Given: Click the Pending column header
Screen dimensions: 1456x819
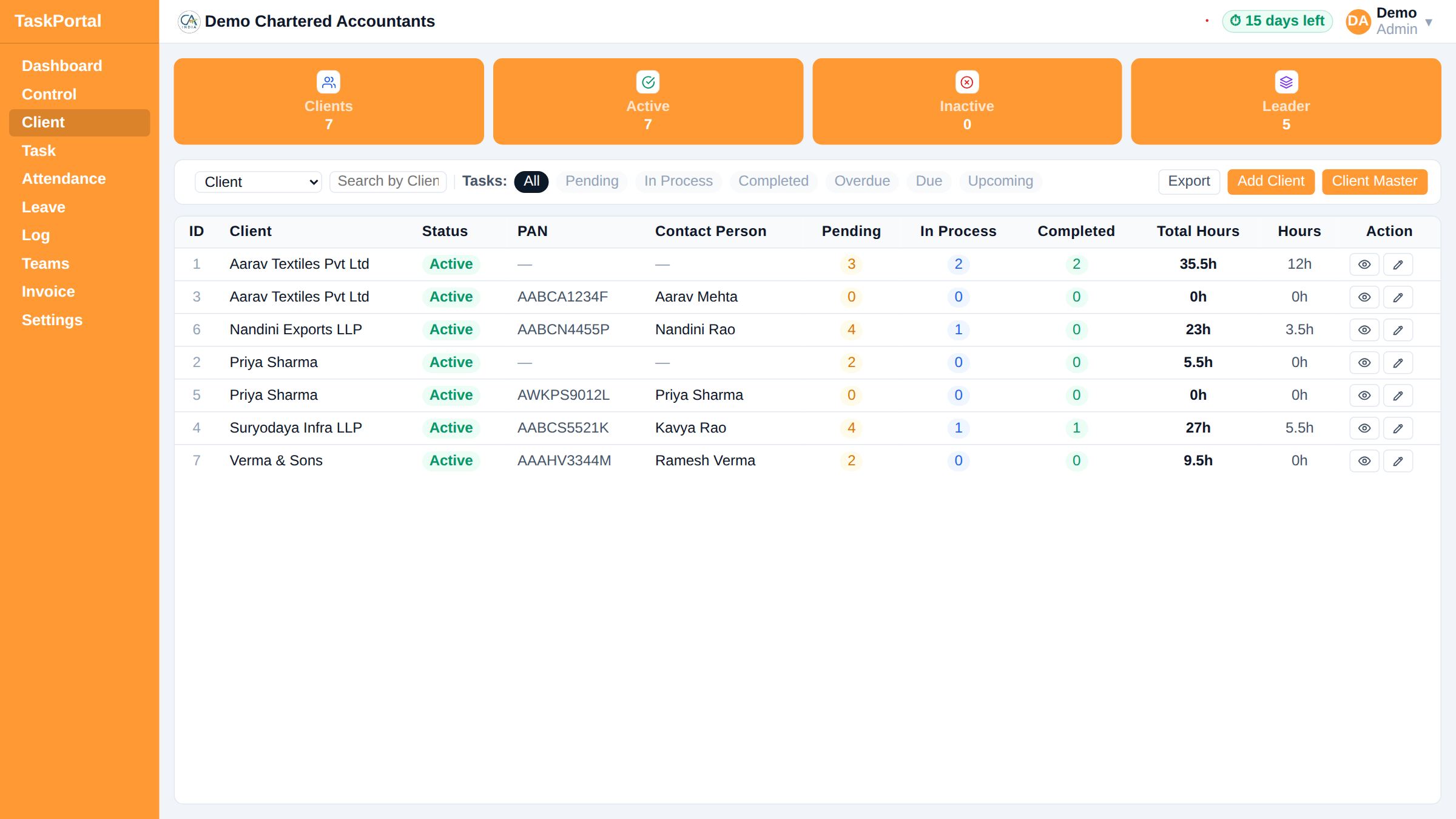Looking at the screenshot, I should [x=851, y=232].
